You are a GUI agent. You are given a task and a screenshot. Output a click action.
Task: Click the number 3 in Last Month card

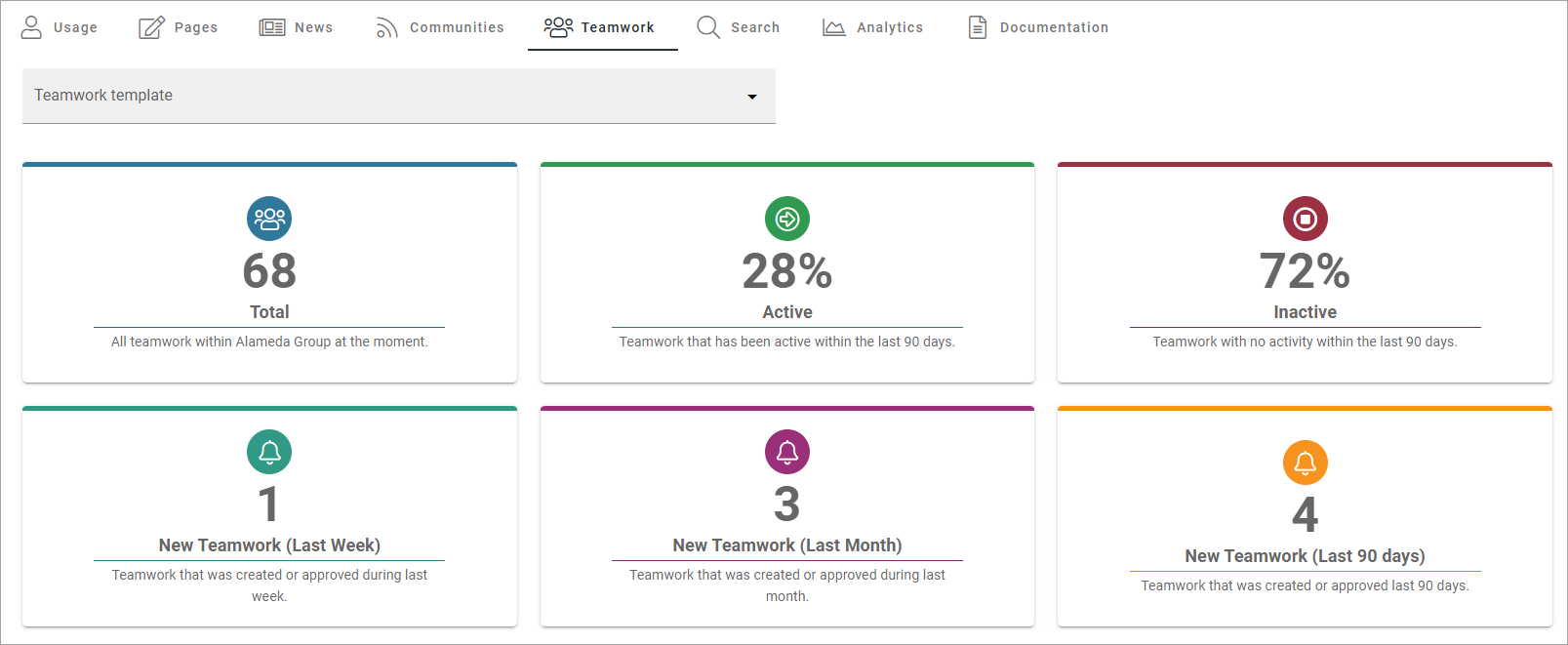787,504
